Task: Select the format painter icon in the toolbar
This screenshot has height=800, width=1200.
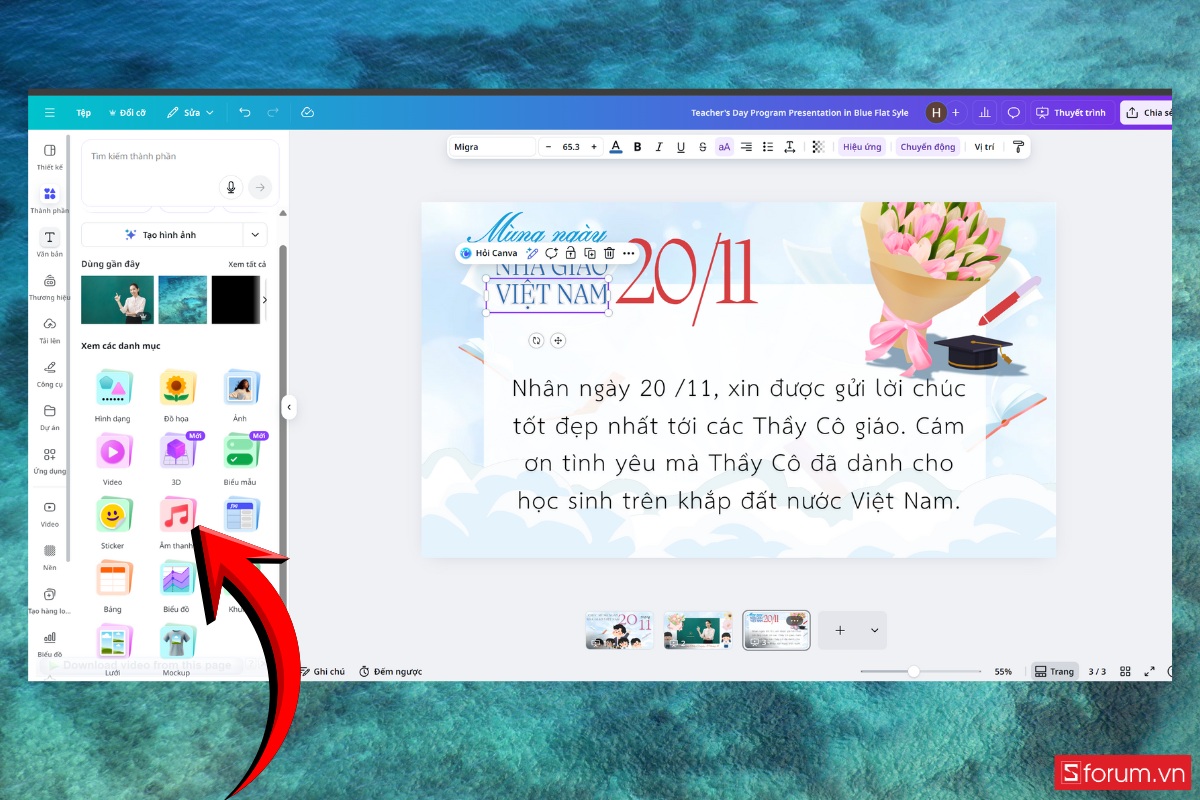Action: pyautogui.click(x=1018, y=146)
